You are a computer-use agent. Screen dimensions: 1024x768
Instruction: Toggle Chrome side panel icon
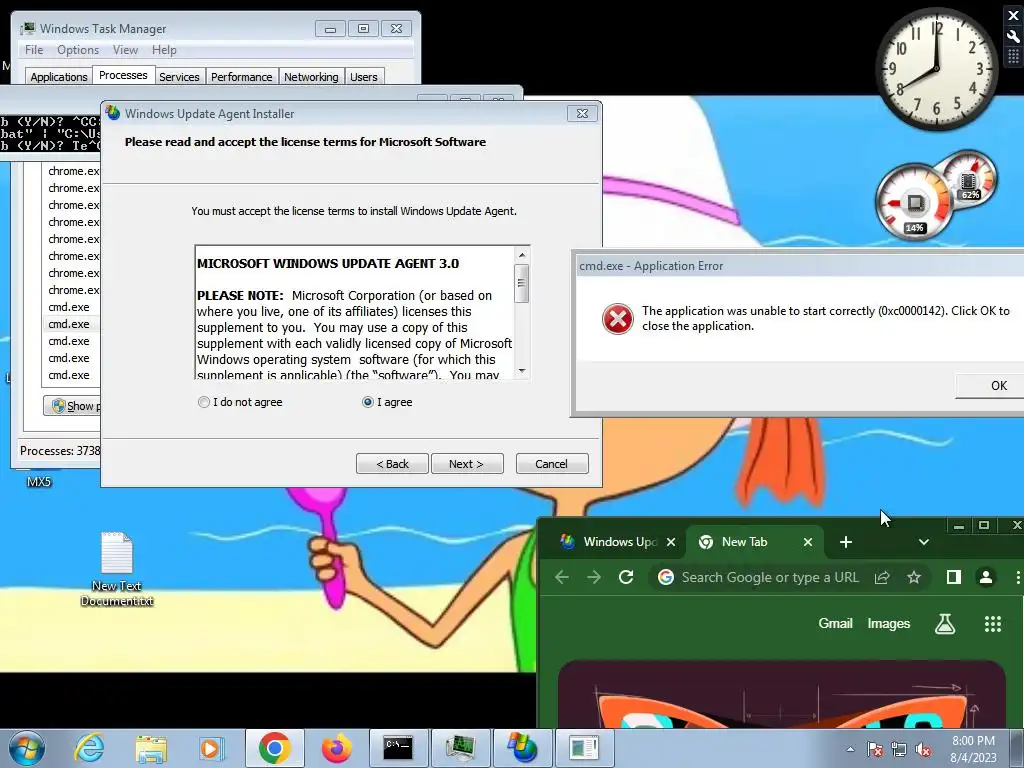(953, 577)
